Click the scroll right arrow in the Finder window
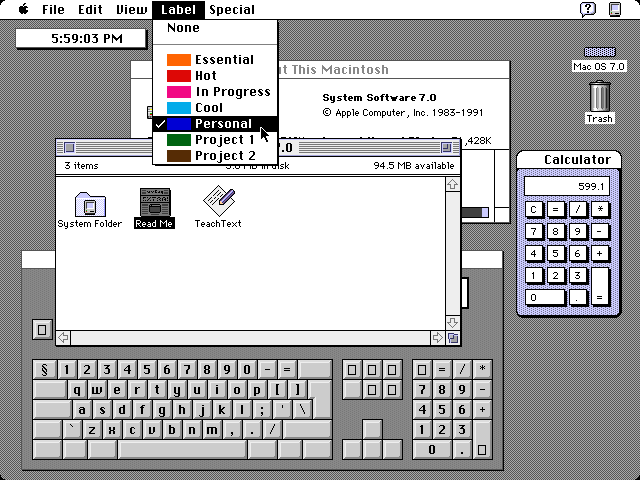 click(x=438, y=338)
